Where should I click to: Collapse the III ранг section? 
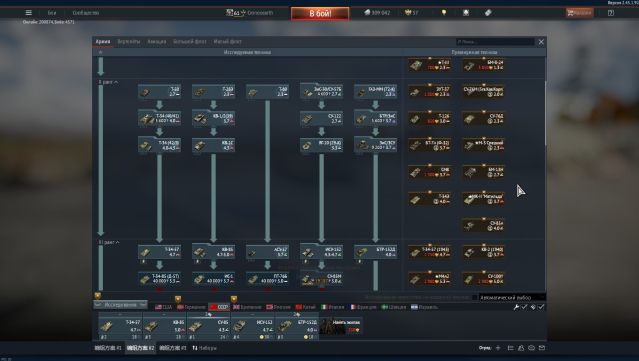pos(109,242)
